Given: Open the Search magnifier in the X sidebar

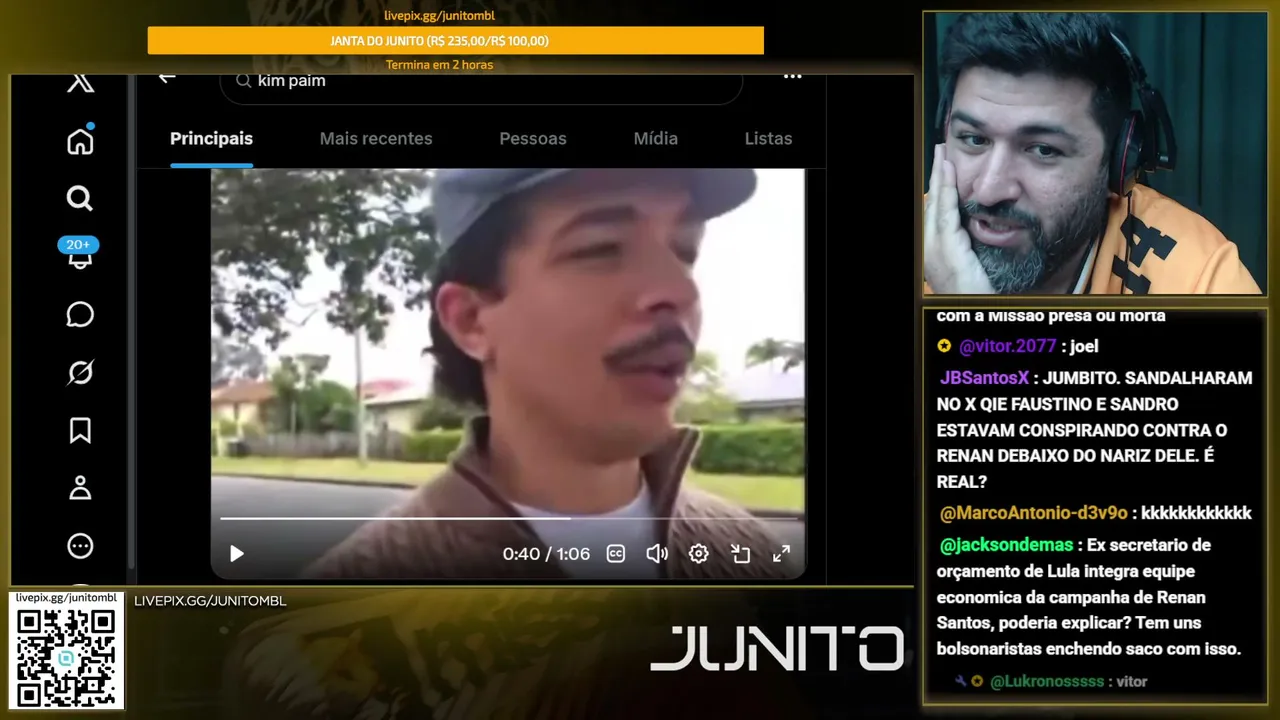Looking at the screenshot, I should (80, 198).
